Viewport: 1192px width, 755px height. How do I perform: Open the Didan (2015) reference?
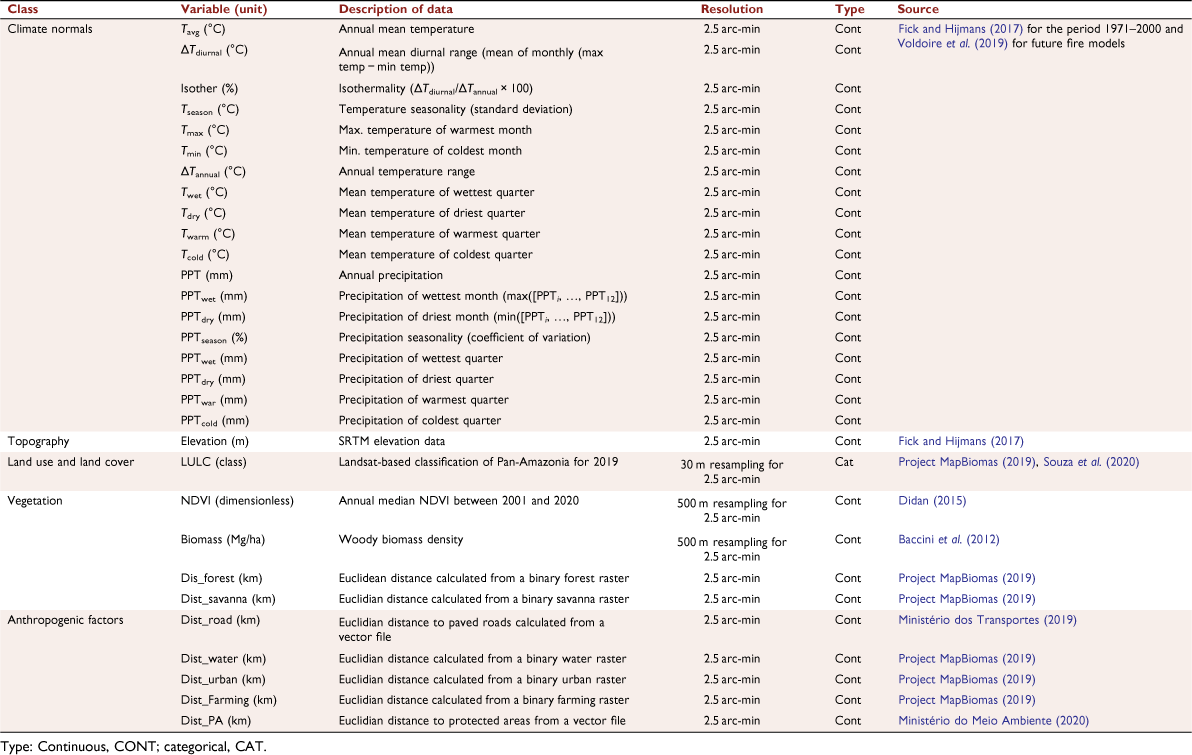coord(932,500)
